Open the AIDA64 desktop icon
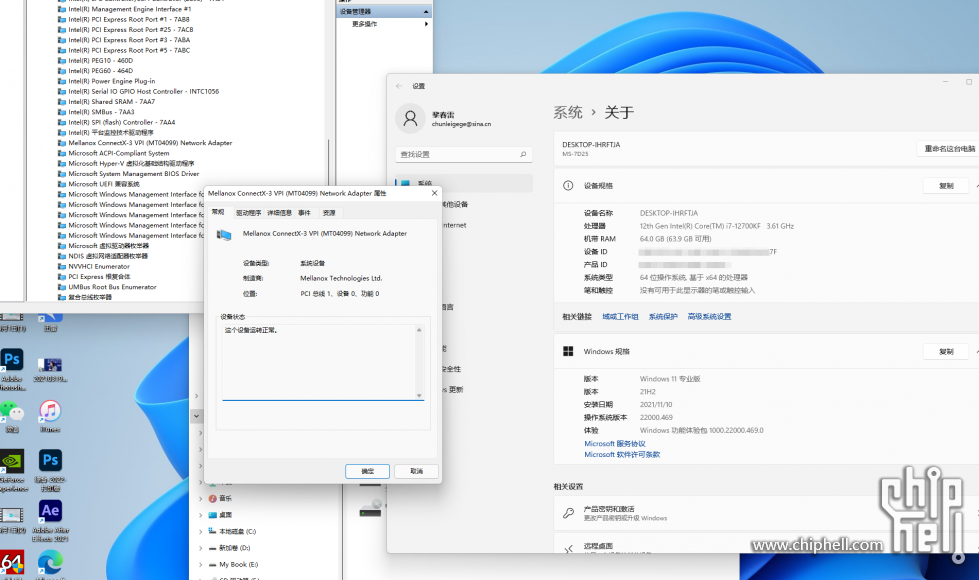The width and height of the screenshot is (979, 580). [x=12, y=562]
